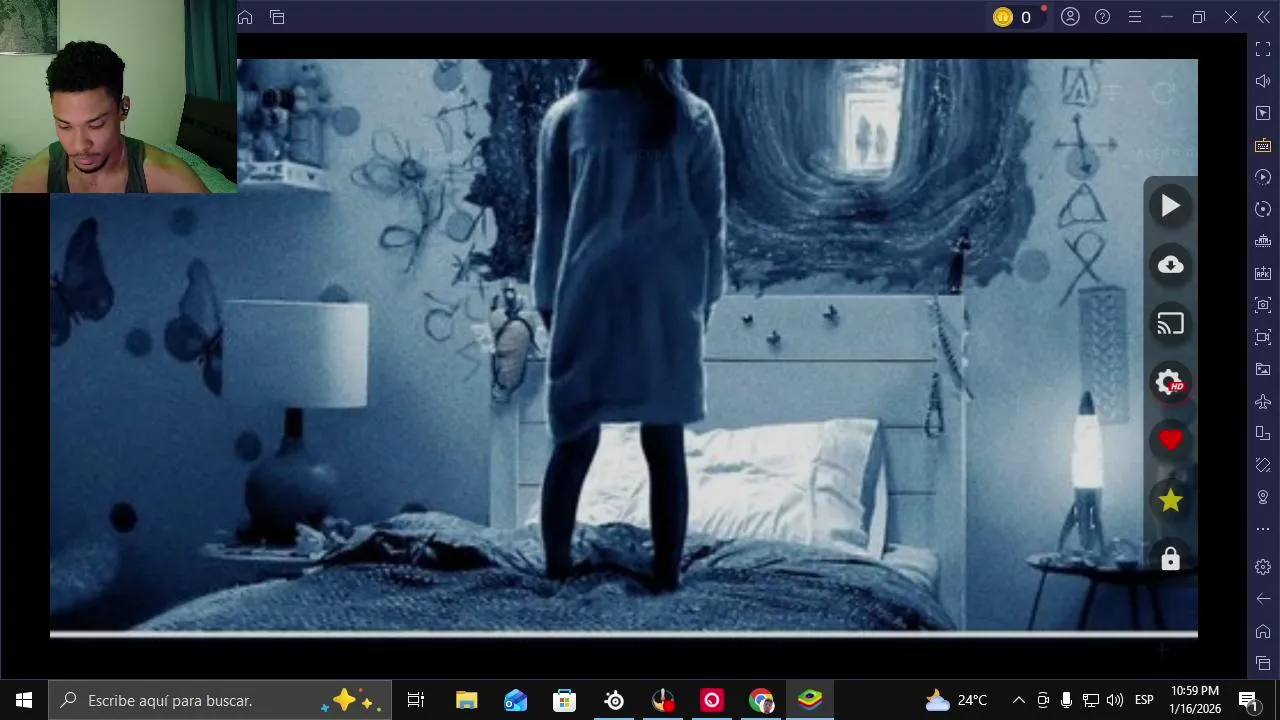The image size is (1280, 720).
Task: Tap the cloud download icon
Action: 1170,265
